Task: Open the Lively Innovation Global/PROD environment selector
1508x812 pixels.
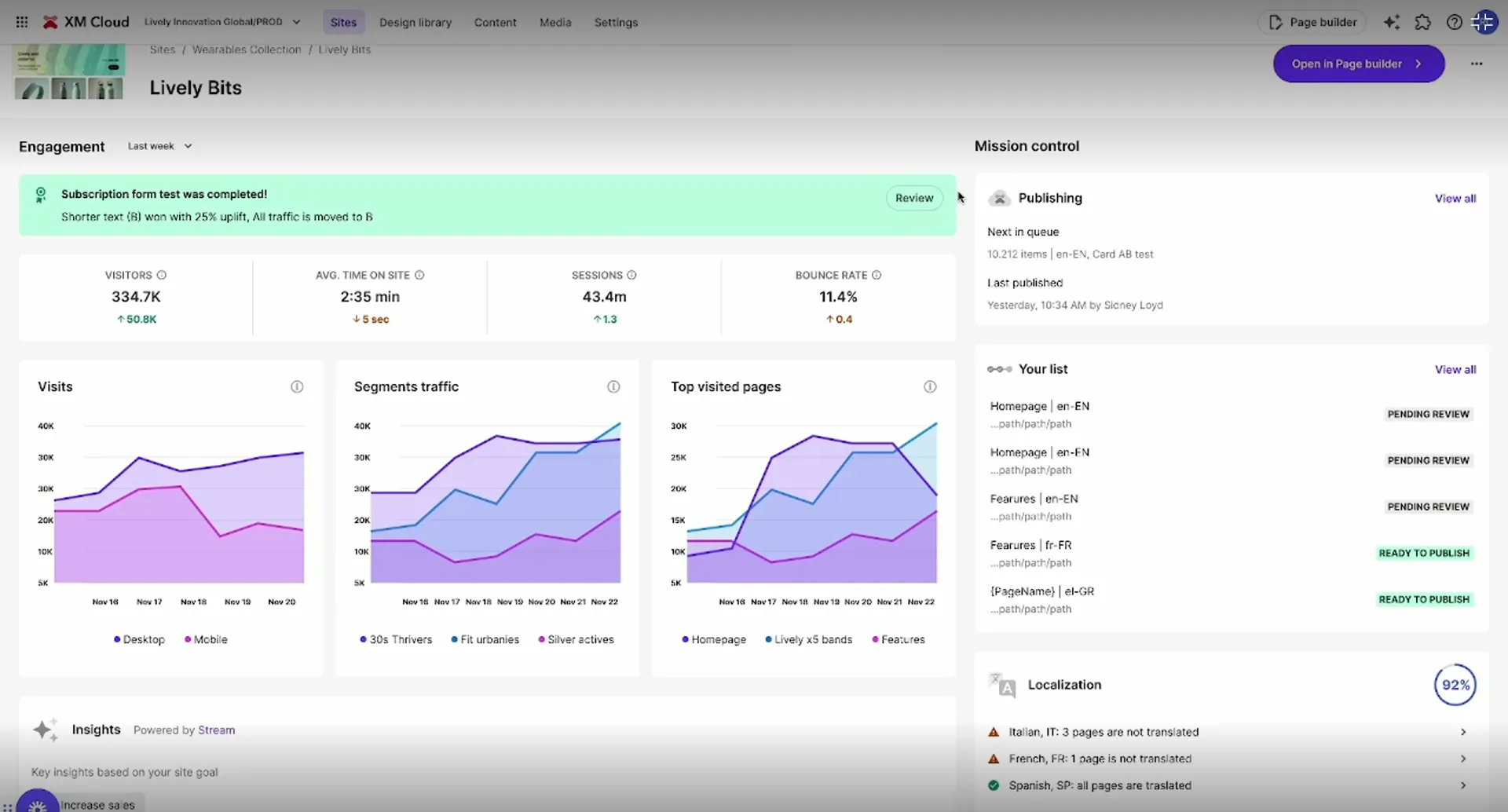Action: tap(223, 22)
